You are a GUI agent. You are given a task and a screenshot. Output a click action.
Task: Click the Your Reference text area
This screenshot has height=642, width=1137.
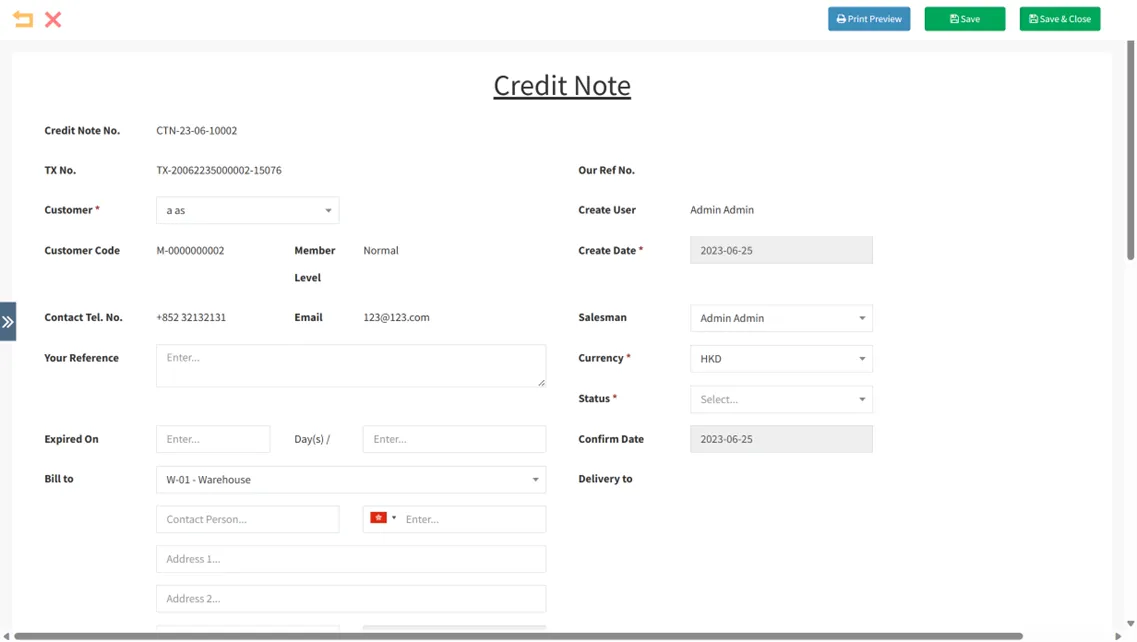point(350,366)
